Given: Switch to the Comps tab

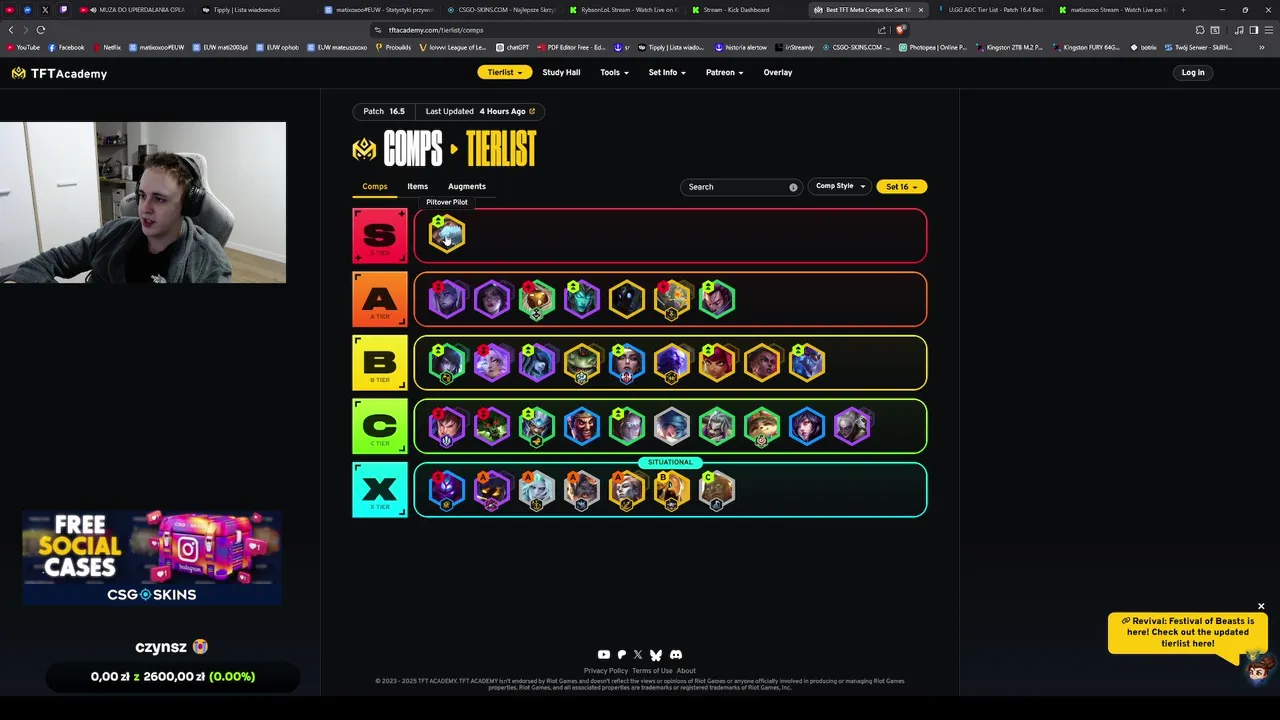Looking at the screenshot, I should (375, 186).
